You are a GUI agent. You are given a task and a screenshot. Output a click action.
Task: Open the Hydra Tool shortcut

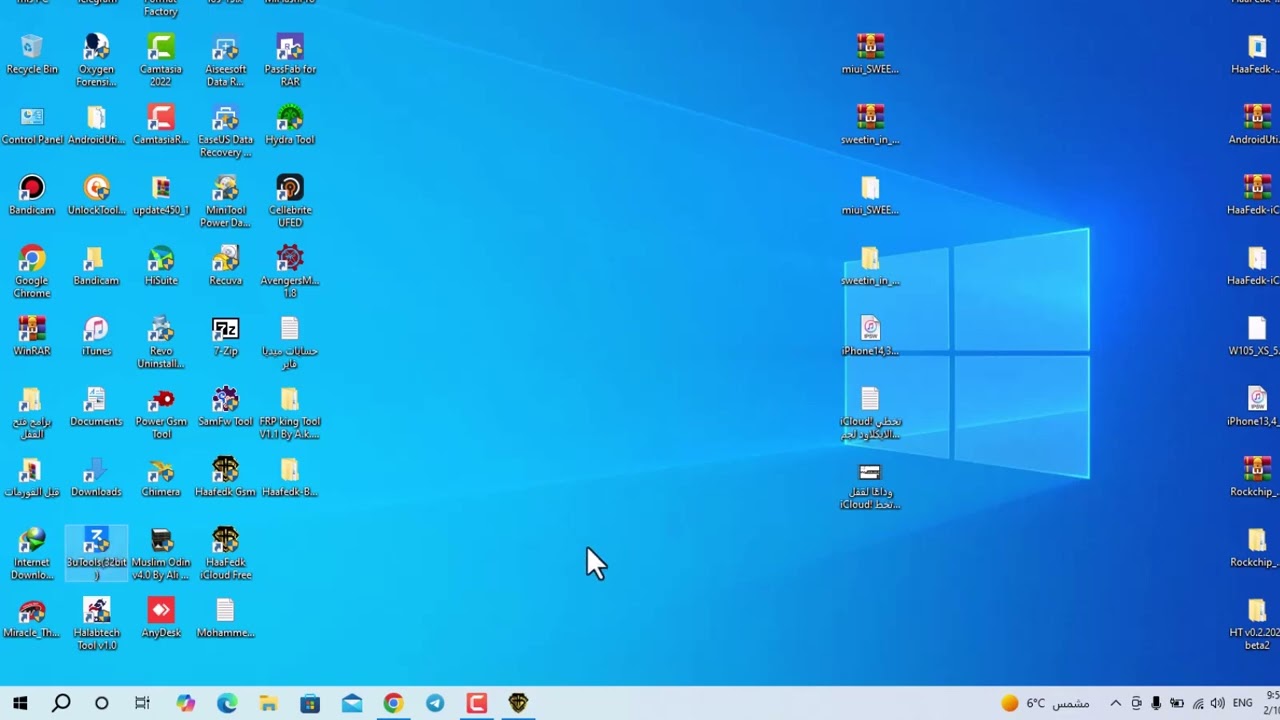click(290, 125)
